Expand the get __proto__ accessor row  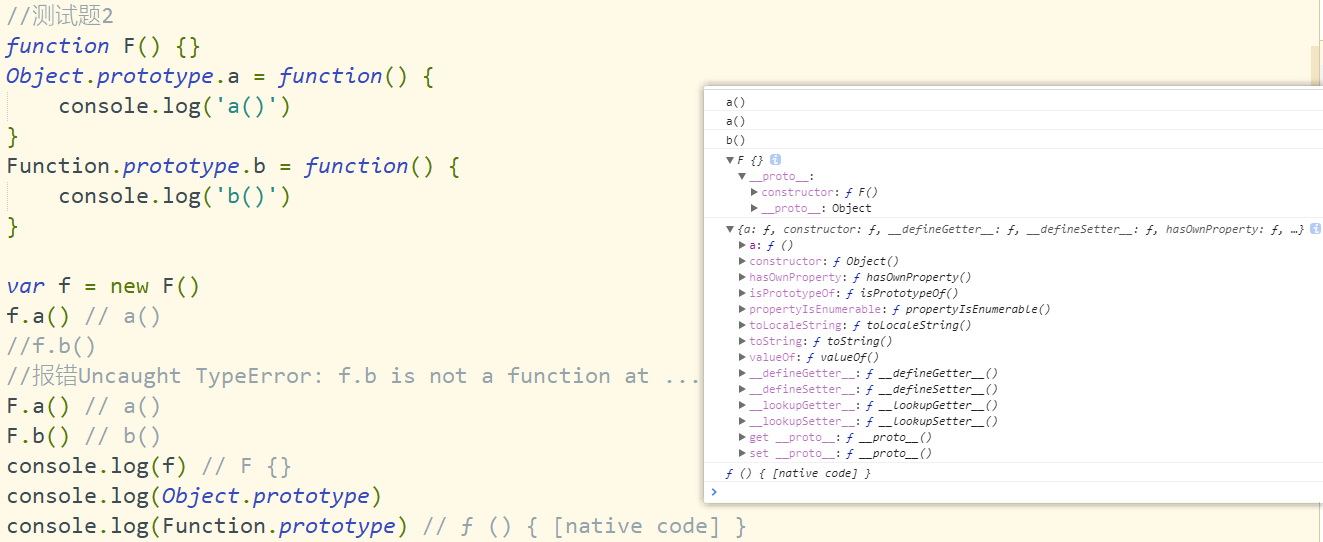point(742,437)
